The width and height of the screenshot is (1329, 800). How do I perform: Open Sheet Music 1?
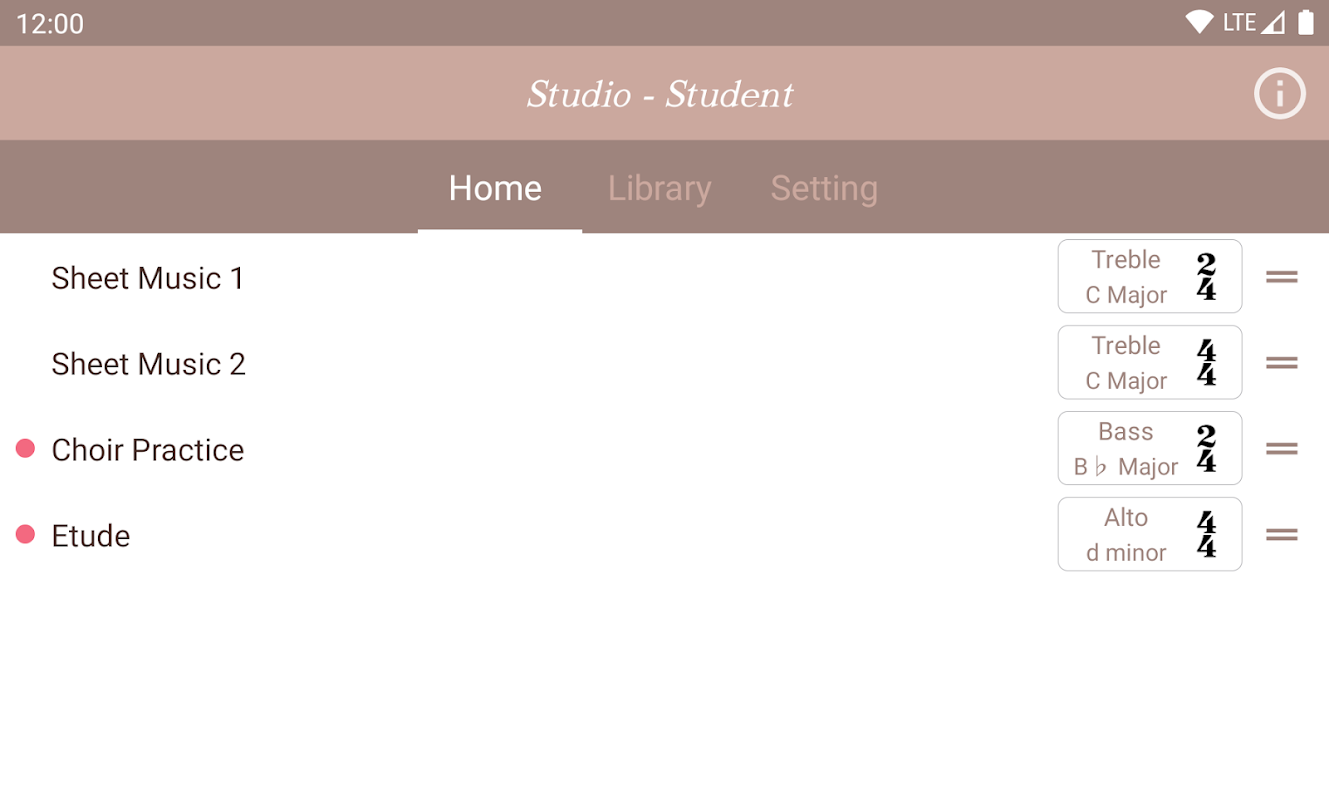point(148,278)
